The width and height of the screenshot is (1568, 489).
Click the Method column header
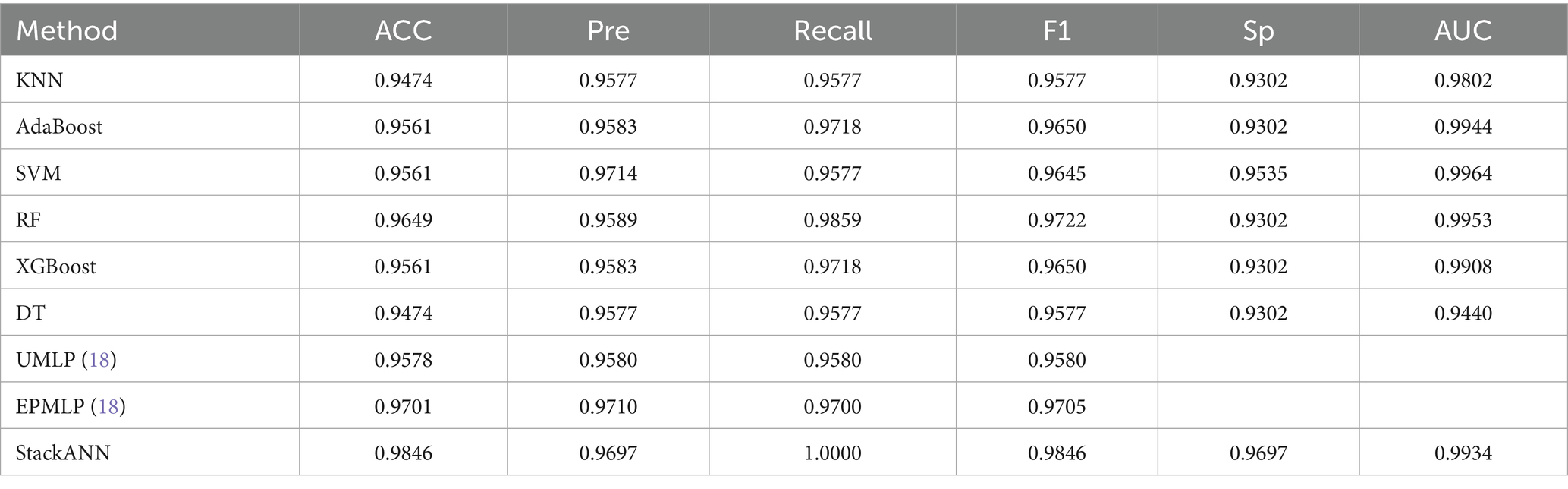point(67,30)
